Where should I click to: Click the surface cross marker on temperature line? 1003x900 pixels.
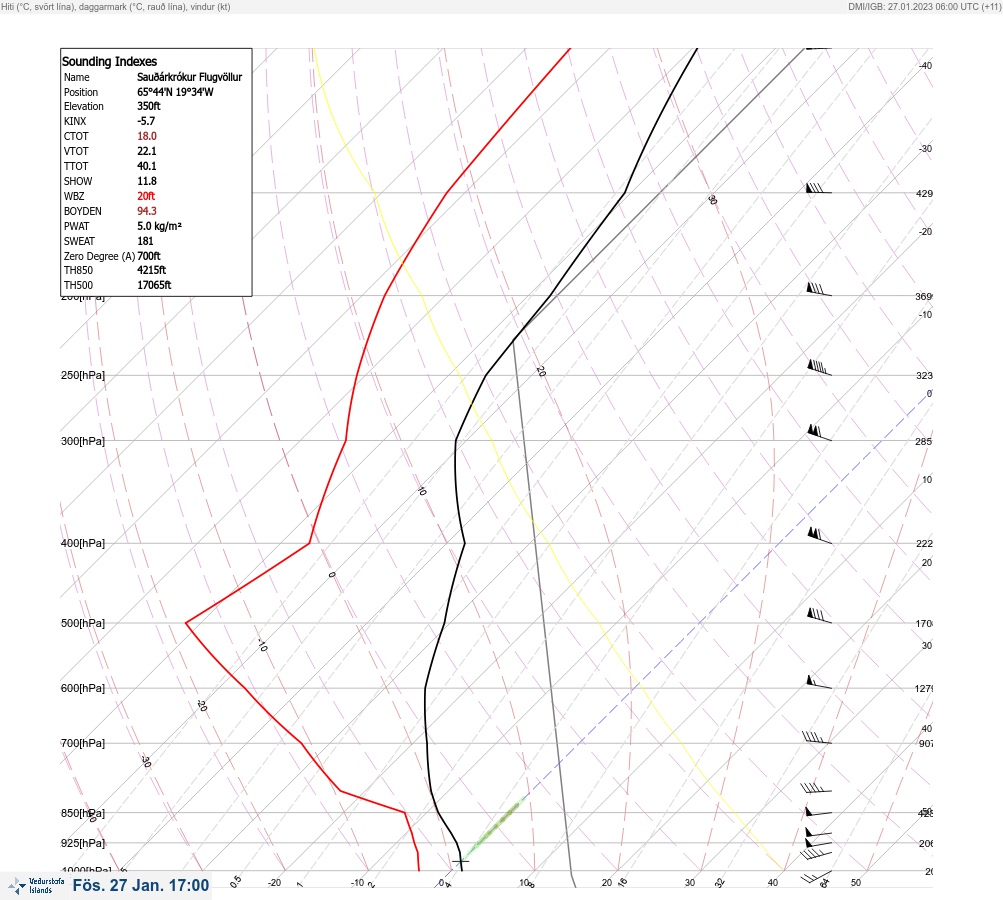[x=460, y=862]
